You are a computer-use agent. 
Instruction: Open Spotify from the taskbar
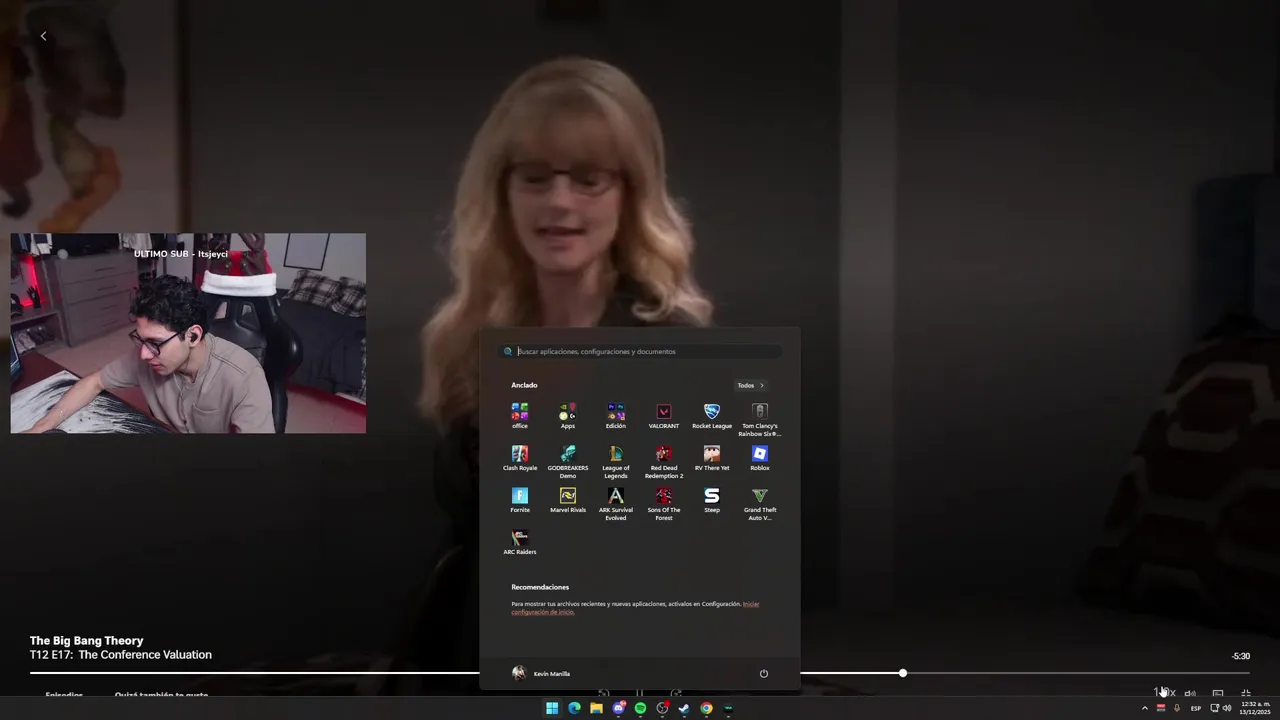(640, 708)
